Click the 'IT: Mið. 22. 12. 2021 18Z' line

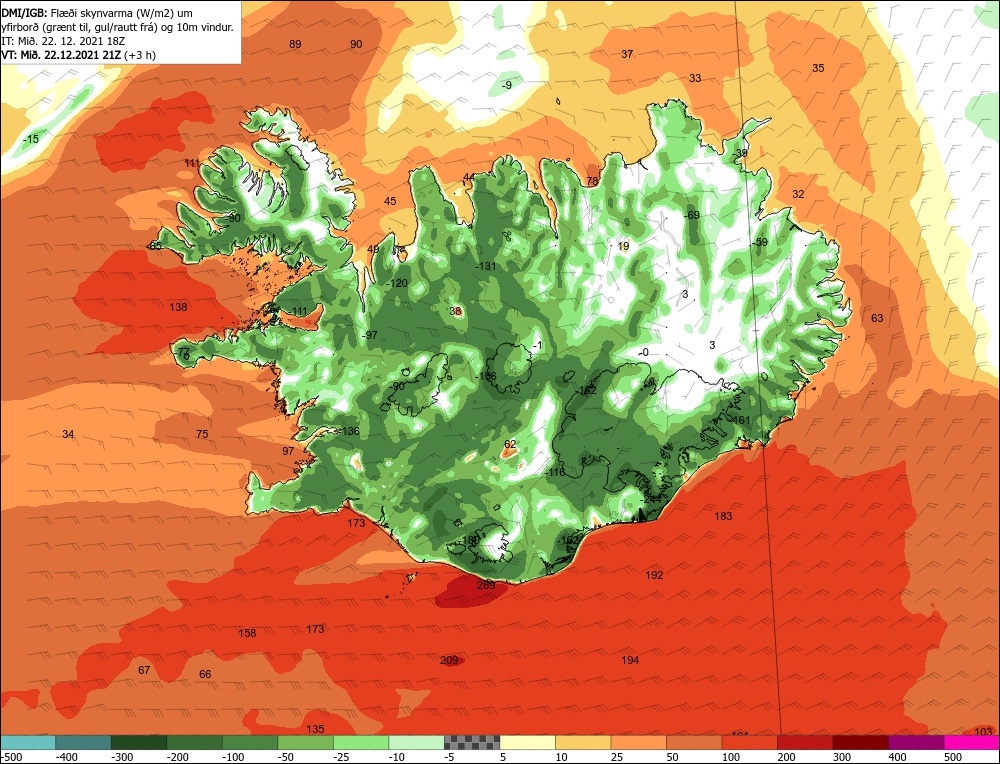coord(64,41)
